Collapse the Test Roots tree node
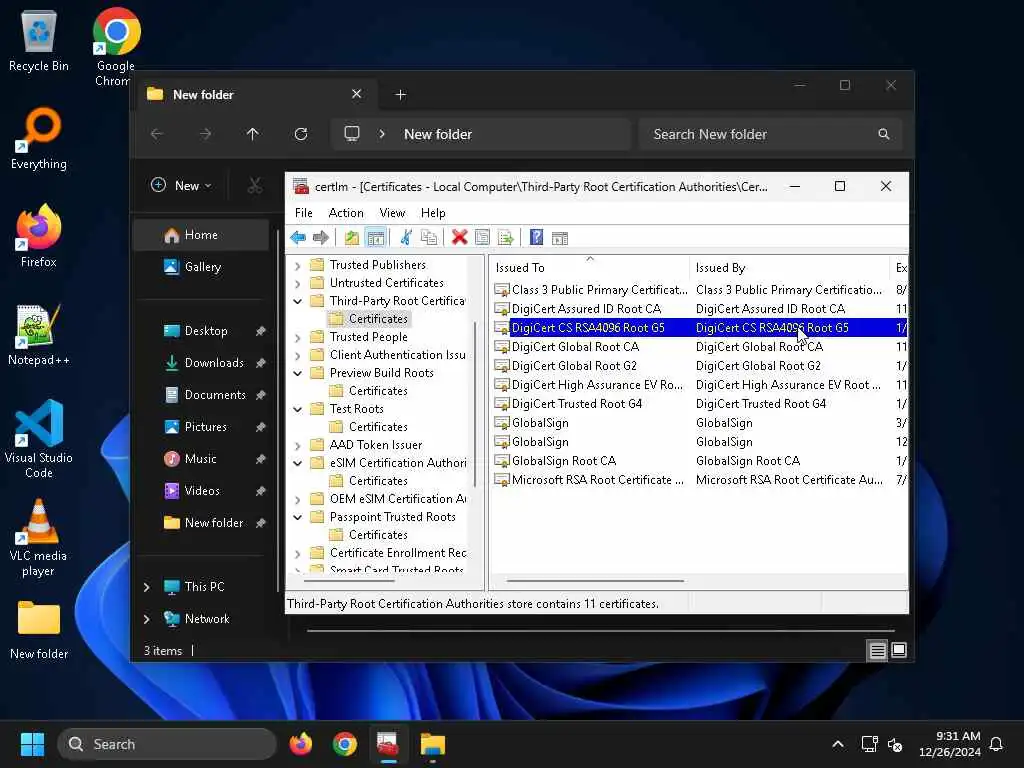 [x=298, y=409]
